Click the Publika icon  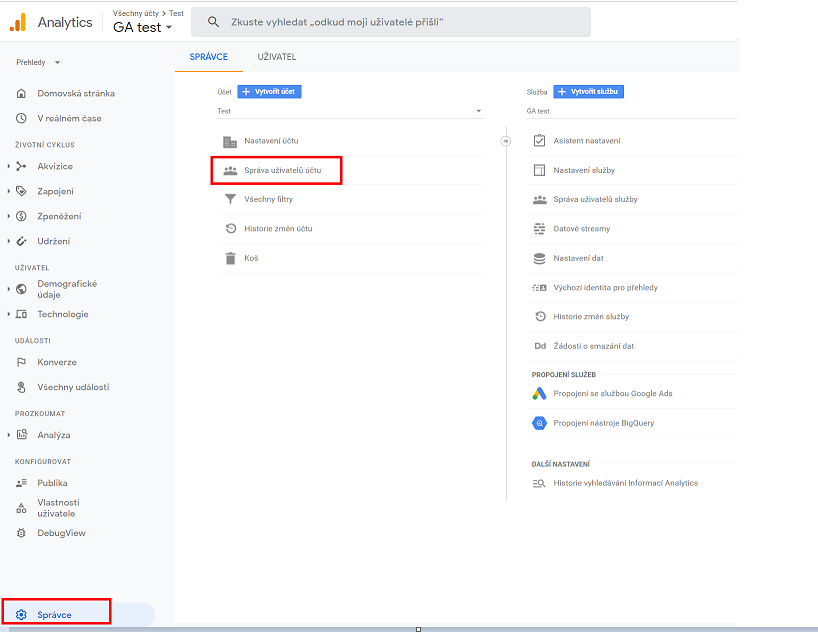tap(21, 483)
